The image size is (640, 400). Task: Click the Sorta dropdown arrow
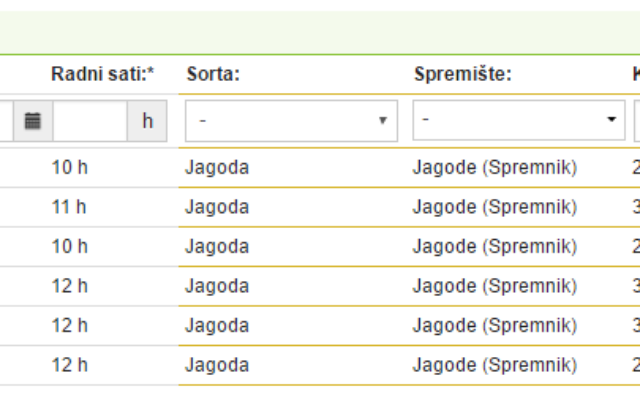[x=382, y=120]
